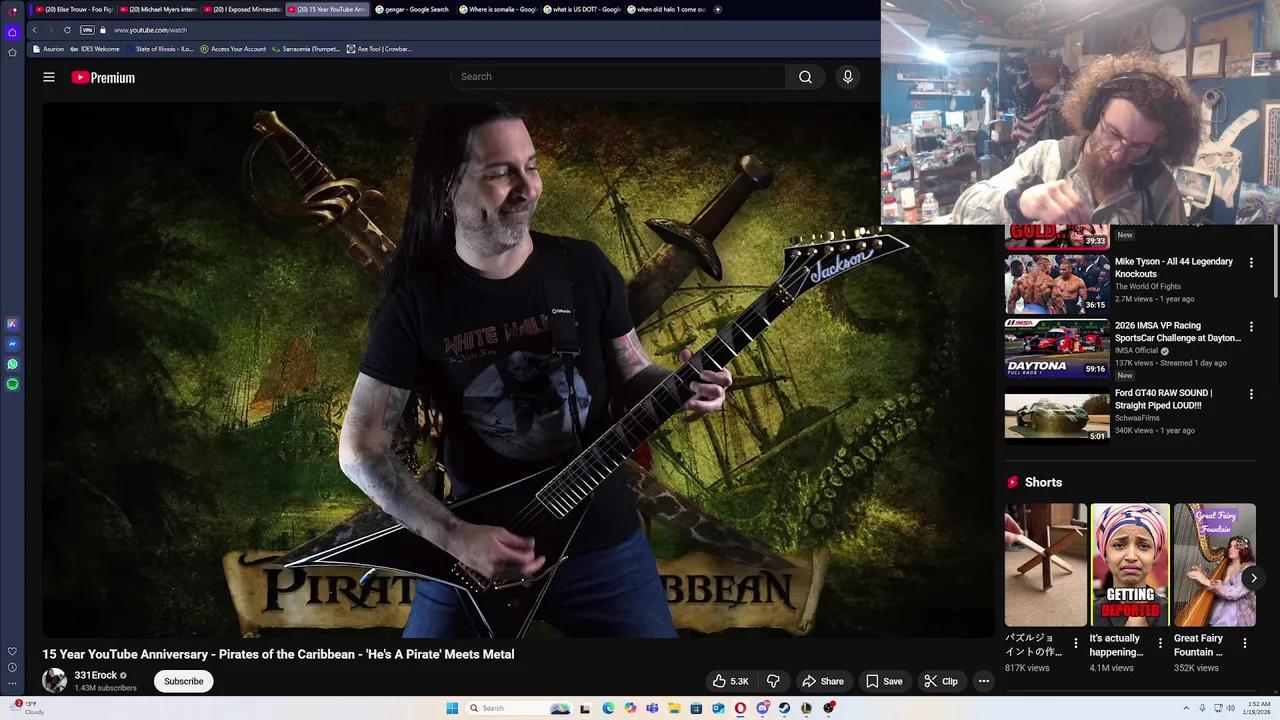1280x720 pixels.
Task: Open the IDES Welcome bookmark
Action: pos(95,49)
